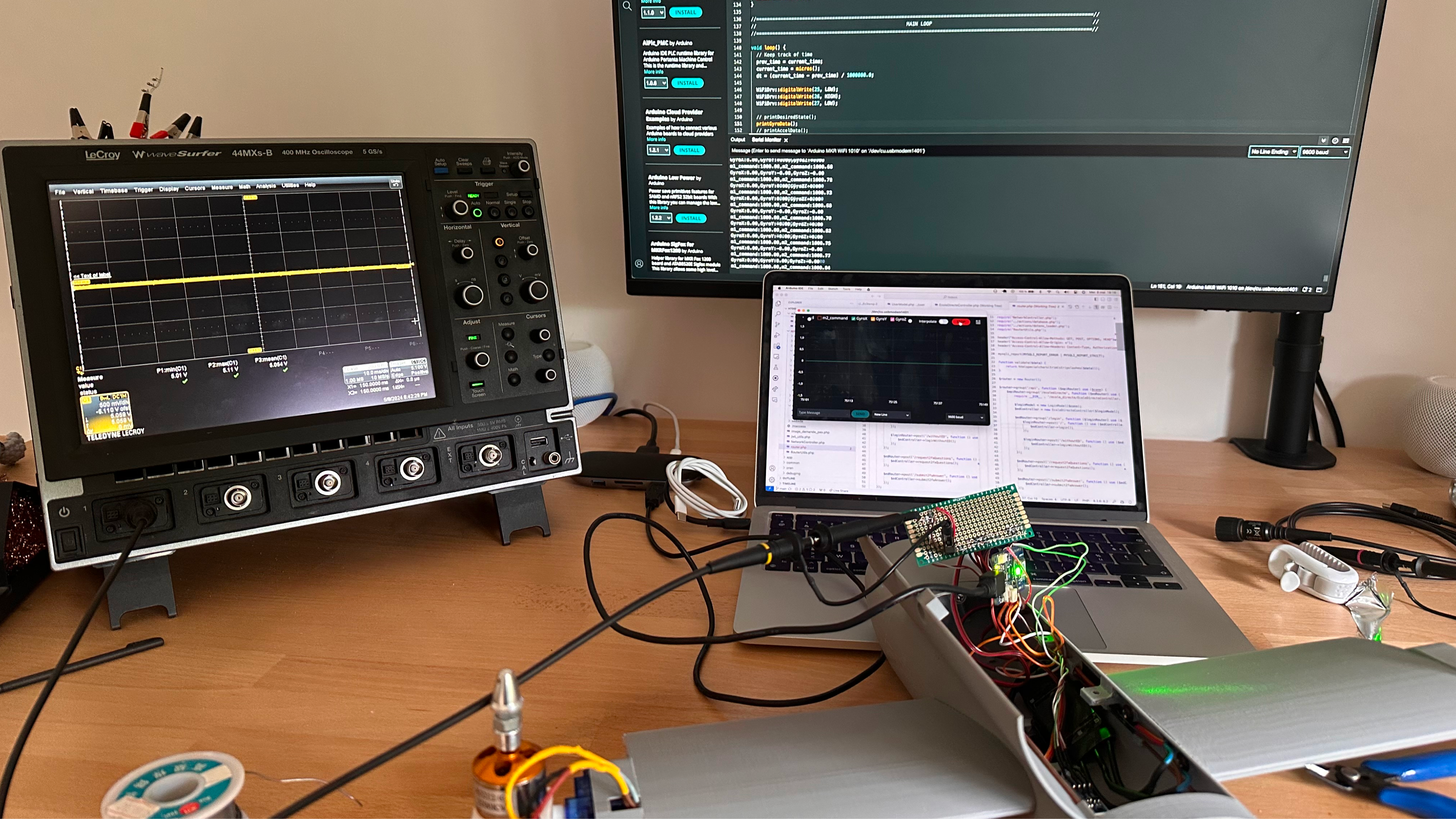Viewport: 1456px width, 819px height.
Task: Toggle the Interpolate switch in Serial Plotter
Action: pyautogui.click(x=943, y=321)
